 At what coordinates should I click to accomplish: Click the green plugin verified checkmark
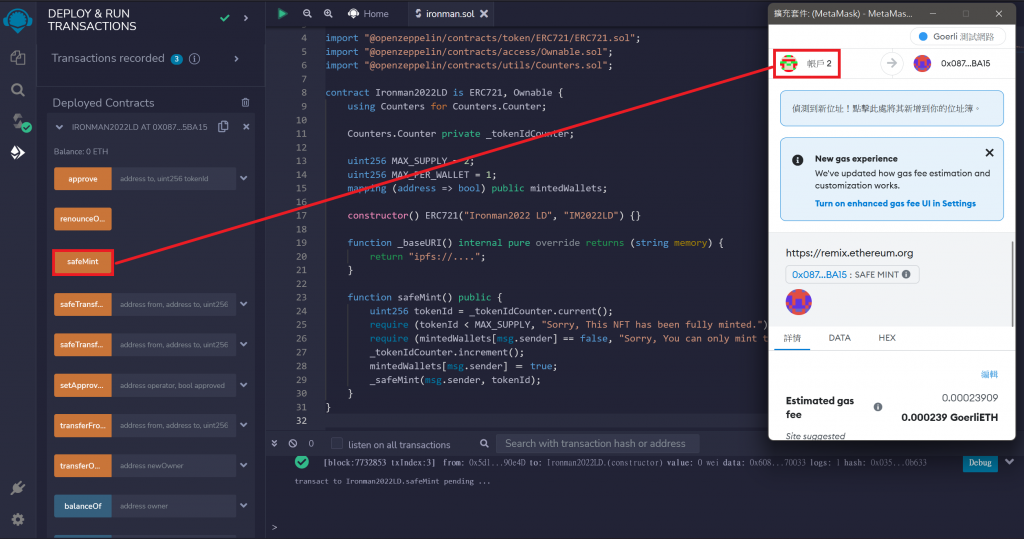tap(225, 18)
